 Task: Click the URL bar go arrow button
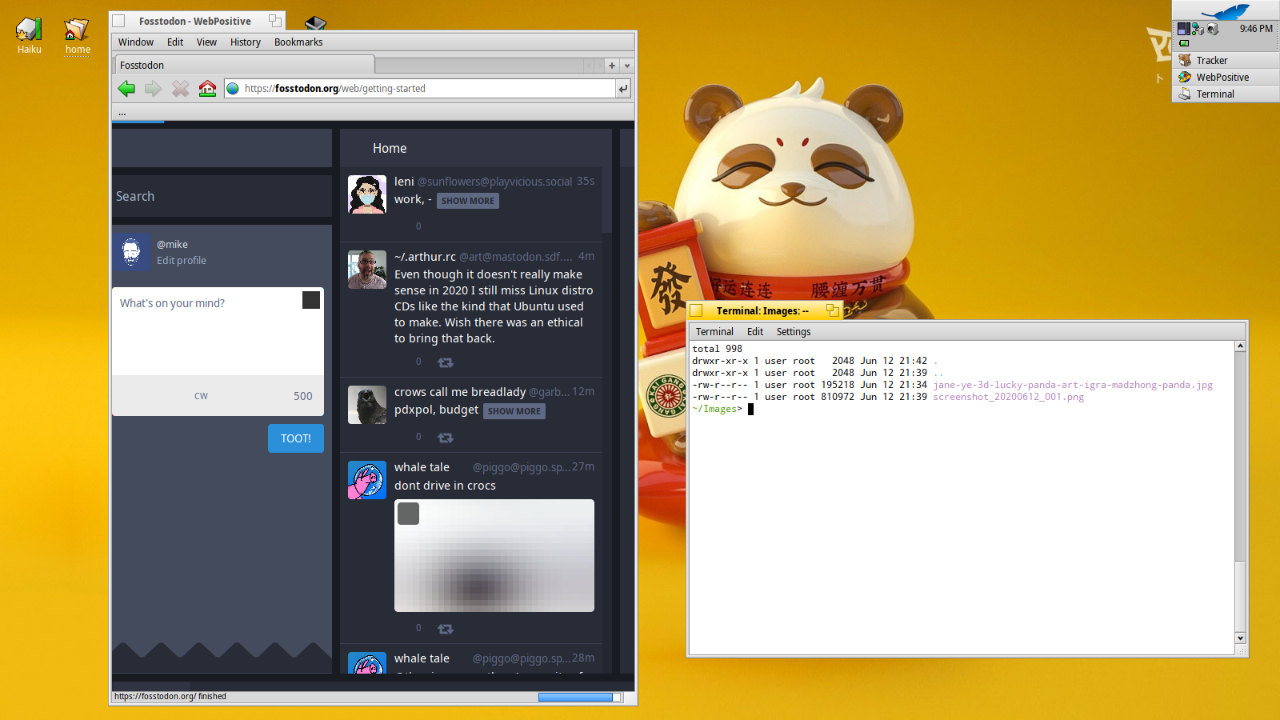tap(624, 89)
